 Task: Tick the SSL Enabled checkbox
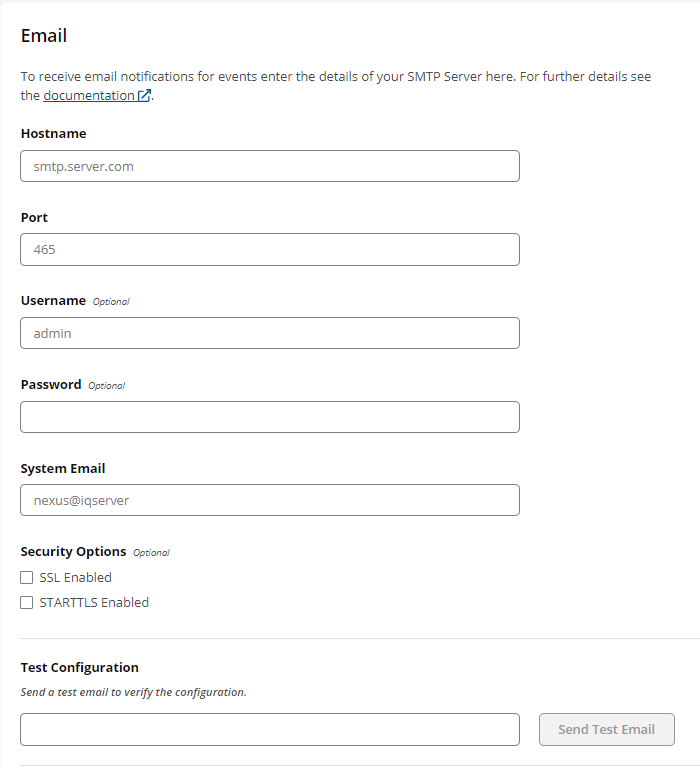(x=26, y=577)
